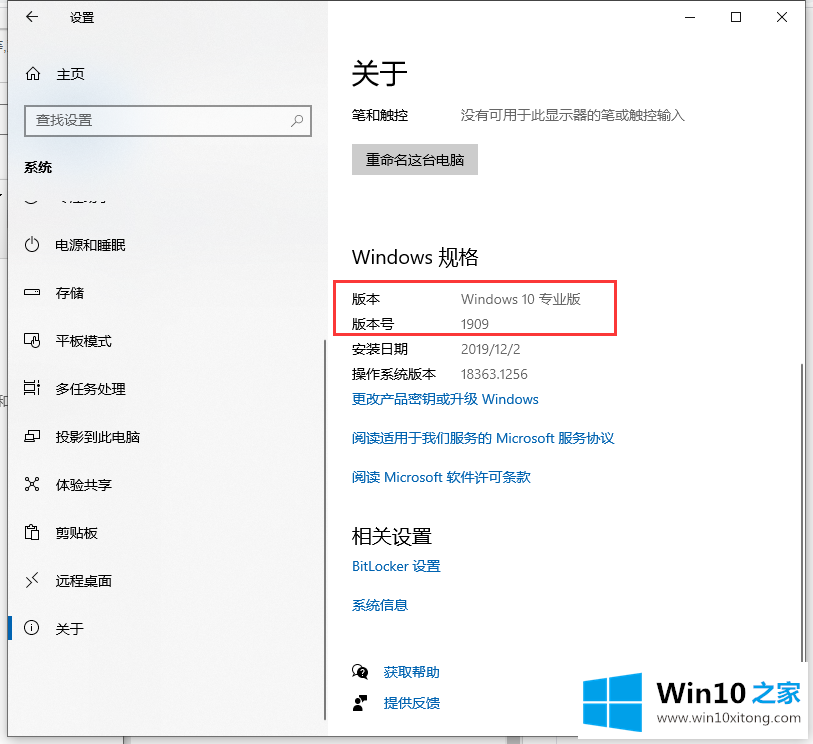Click the Power & sleep icon

coord(32,245)
